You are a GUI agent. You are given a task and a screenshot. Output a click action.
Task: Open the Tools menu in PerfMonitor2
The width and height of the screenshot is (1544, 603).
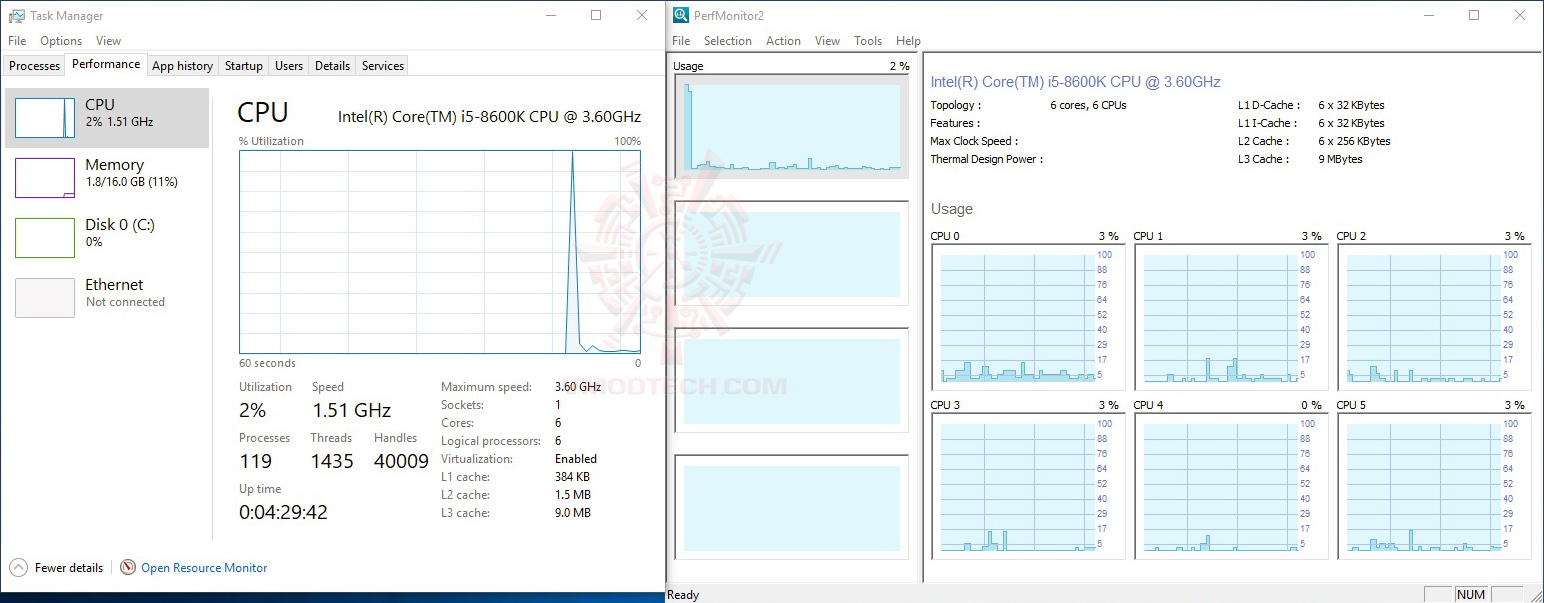868,41
